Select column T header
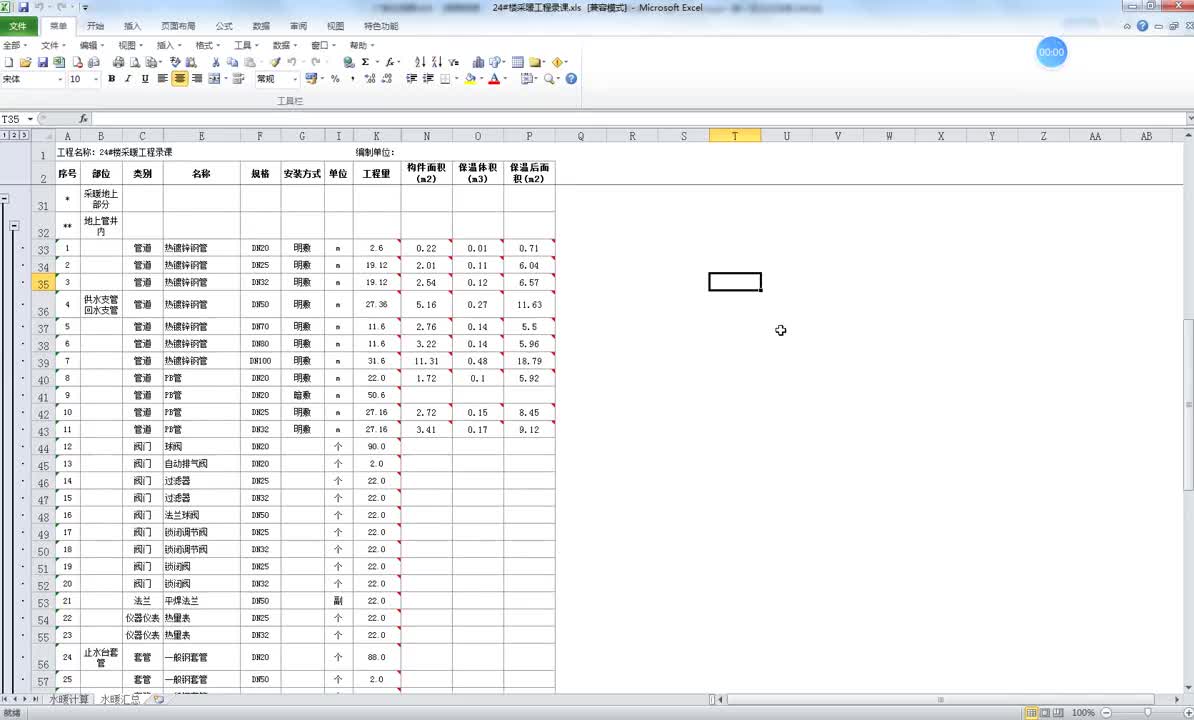The image size is (1194, 720). point(735,135)
